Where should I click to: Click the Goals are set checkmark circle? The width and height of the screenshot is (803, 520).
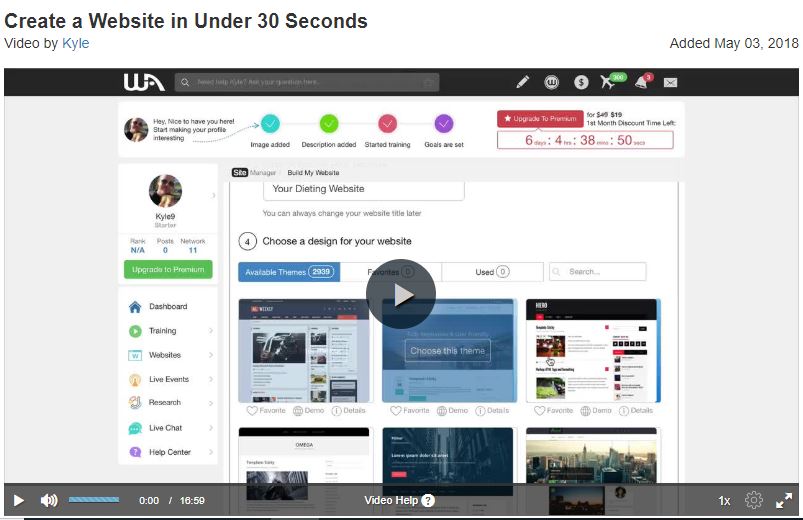[444, 123]
